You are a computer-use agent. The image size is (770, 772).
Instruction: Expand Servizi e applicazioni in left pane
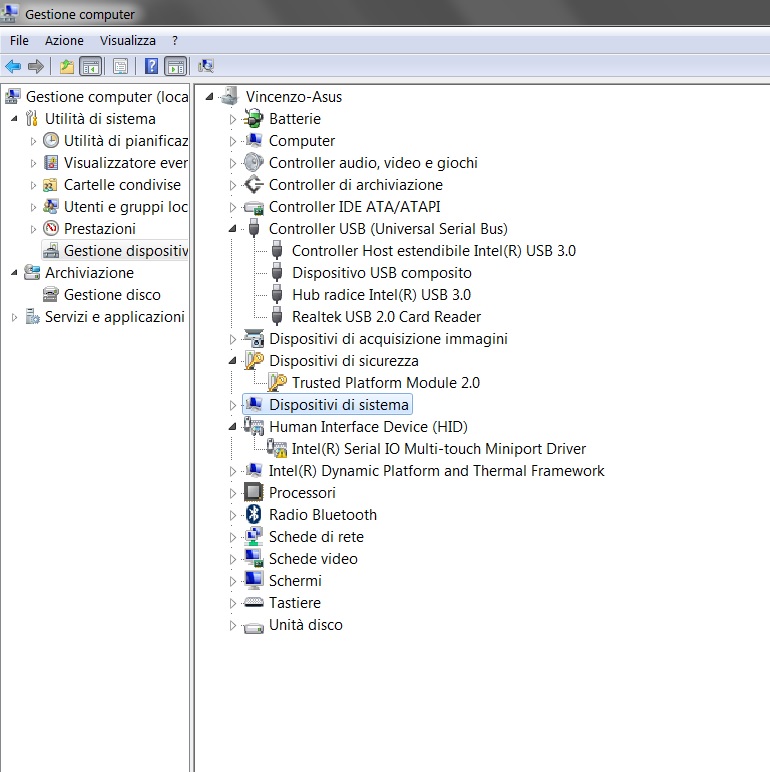14,317
